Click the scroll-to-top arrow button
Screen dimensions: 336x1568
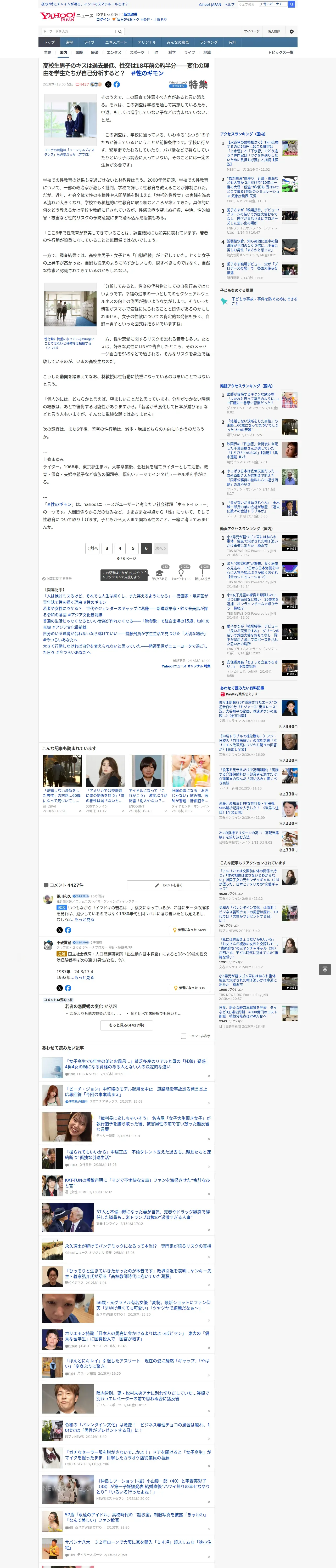[325, 969]
